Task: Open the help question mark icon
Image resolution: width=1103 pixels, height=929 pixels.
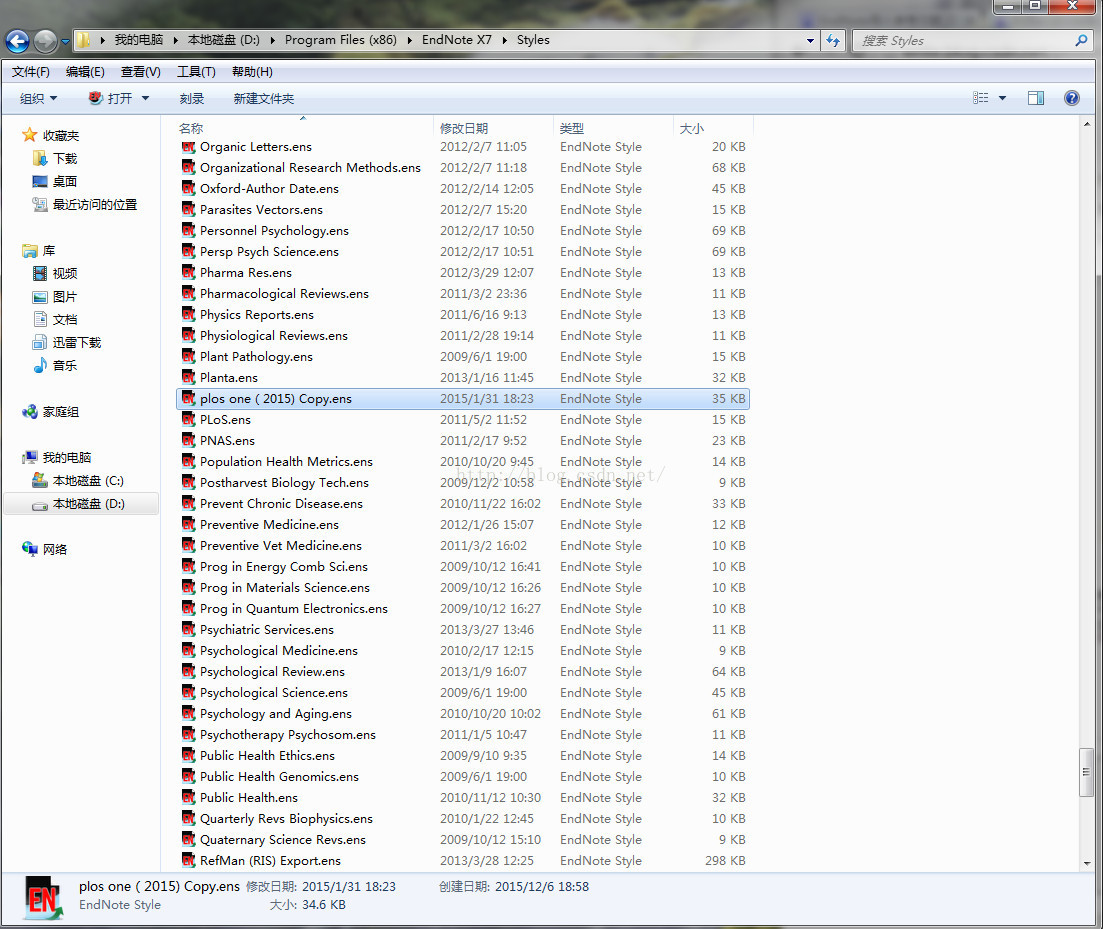Action: tap(1071, 98)
